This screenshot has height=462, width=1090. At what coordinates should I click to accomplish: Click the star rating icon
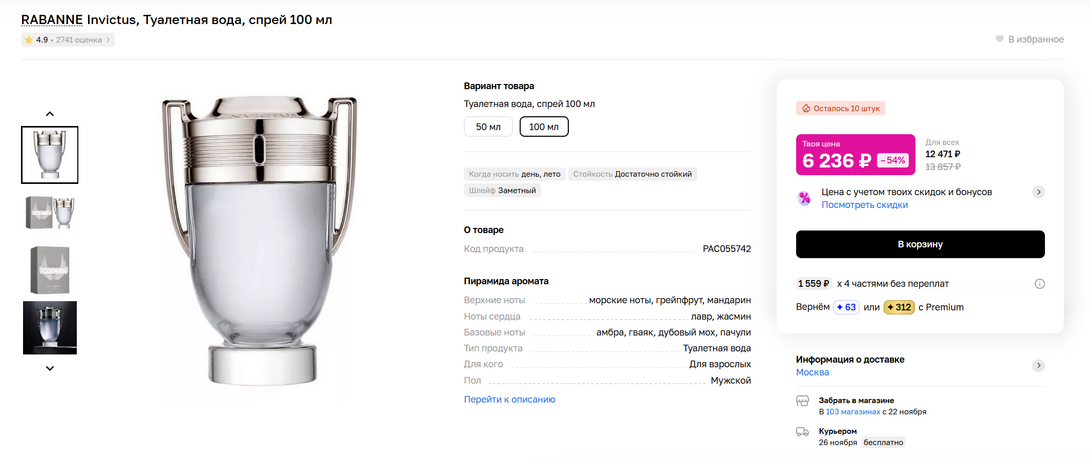pyautogui.click(x=29, y=40)
